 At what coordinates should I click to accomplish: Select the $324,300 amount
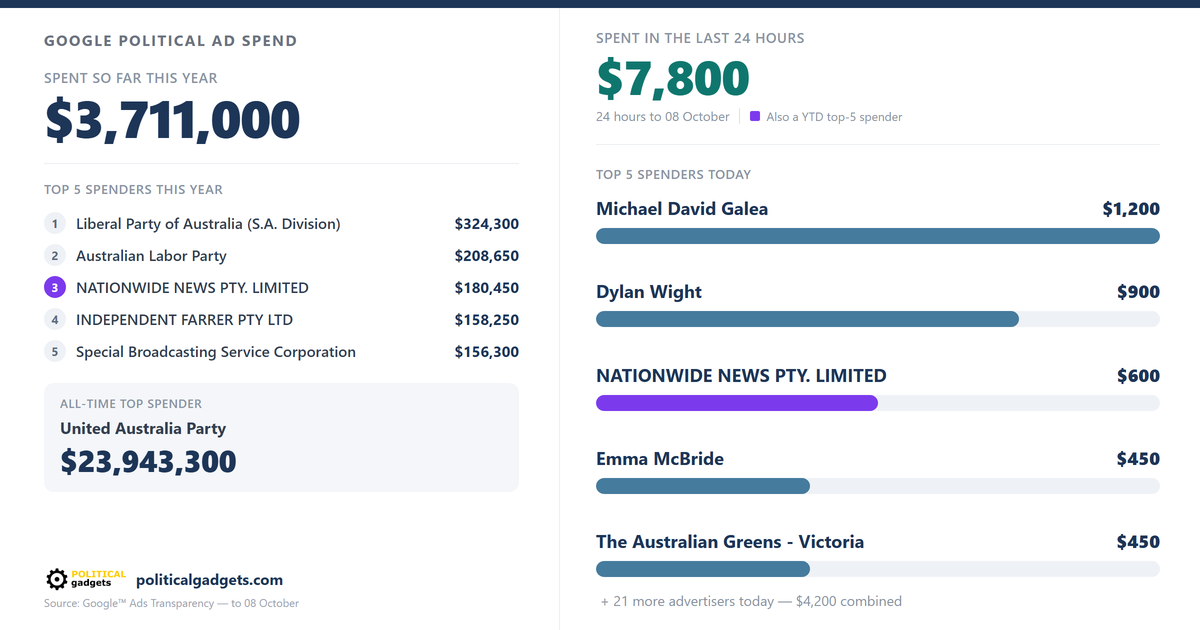[x=487, y=224]
